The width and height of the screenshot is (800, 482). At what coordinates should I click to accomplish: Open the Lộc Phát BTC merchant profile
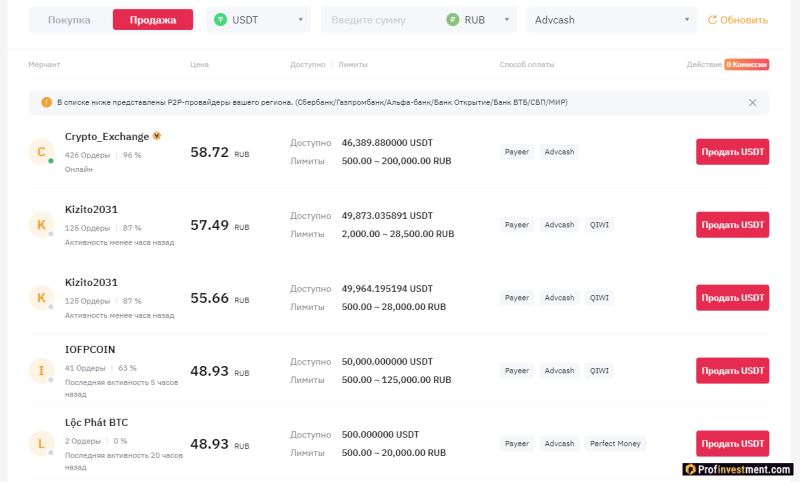coord(96,423)
